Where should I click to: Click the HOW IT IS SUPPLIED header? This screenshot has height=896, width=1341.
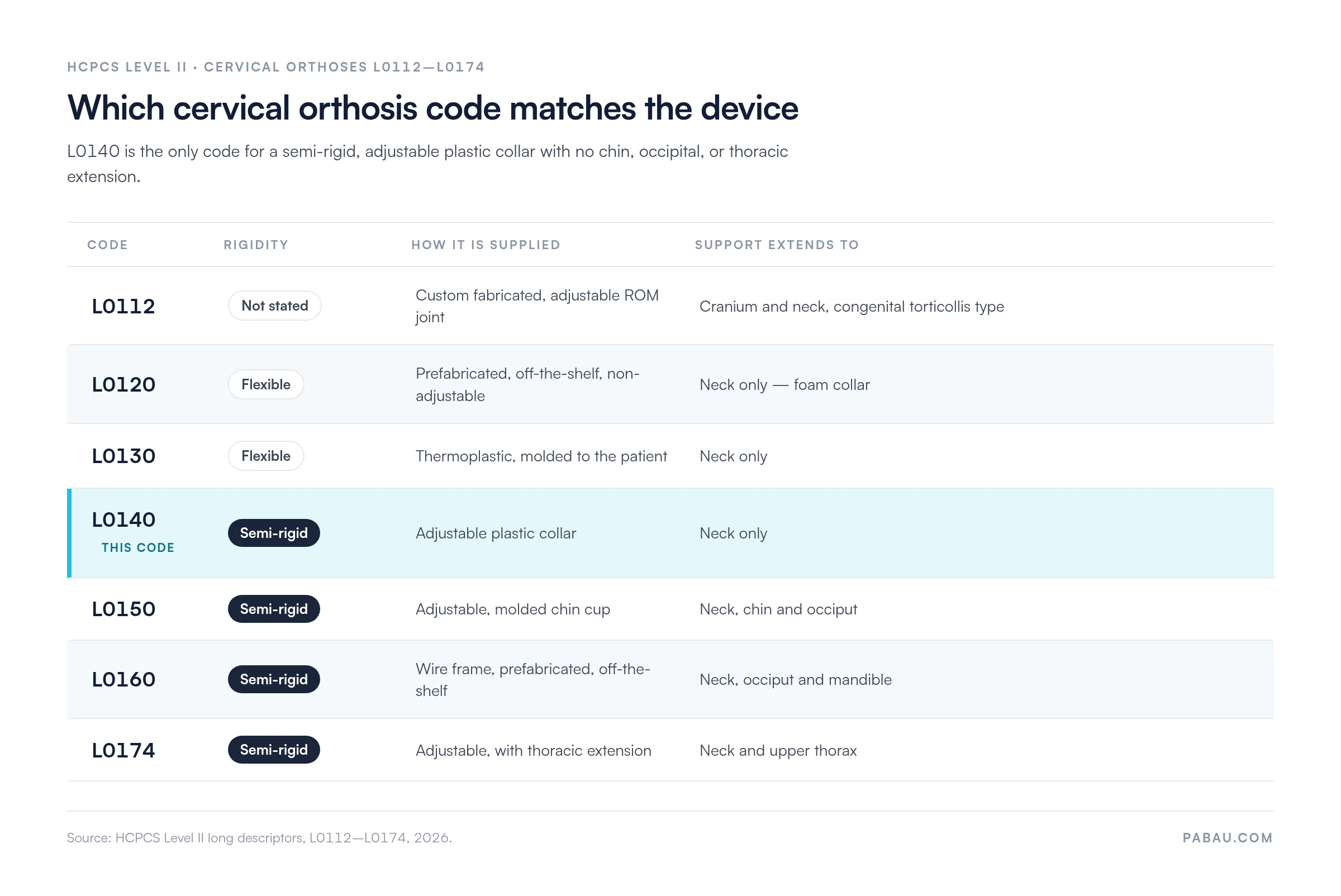(486, 245)
